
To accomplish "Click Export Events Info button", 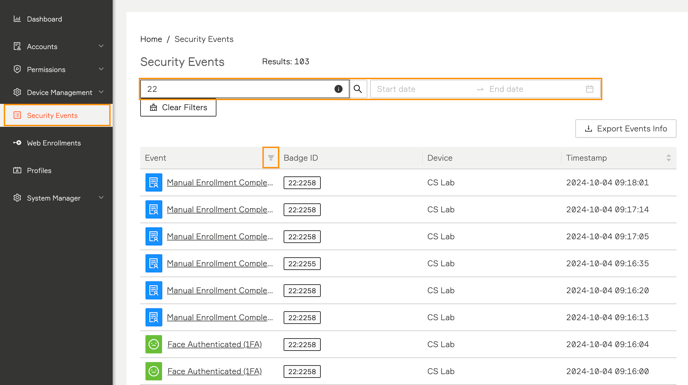I will click(626, 129).
